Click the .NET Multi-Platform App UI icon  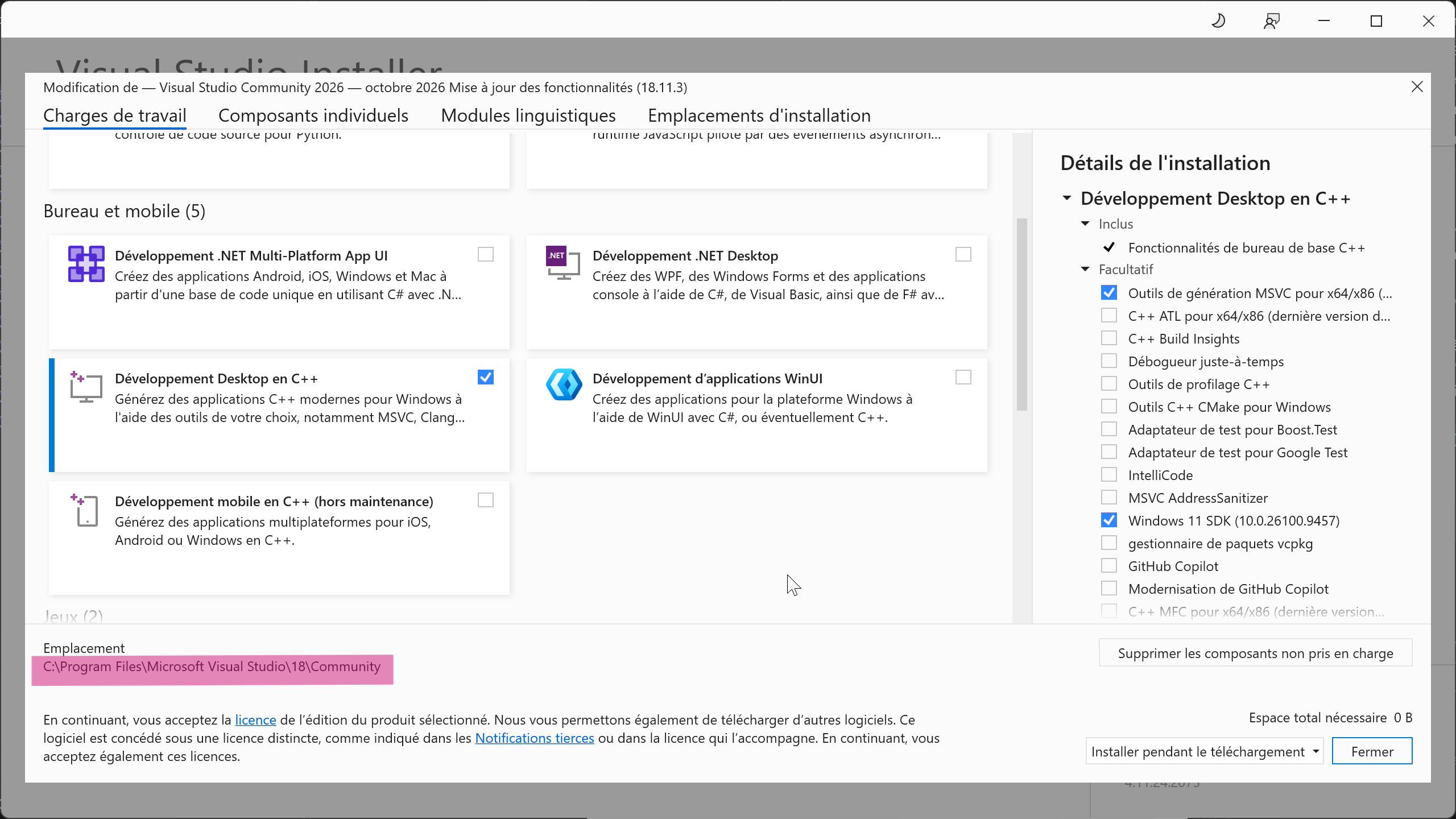86,264
